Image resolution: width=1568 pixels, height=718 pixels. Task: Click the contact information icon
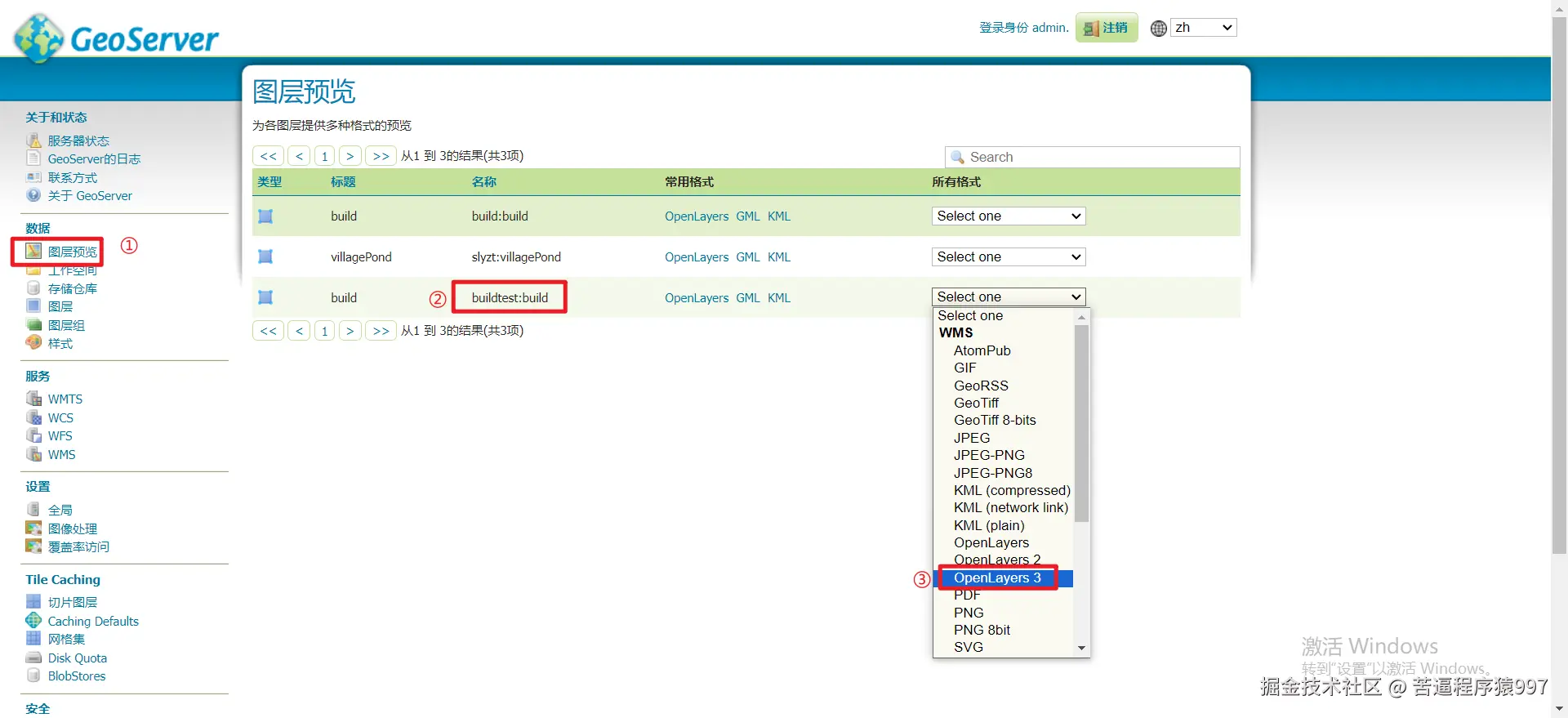click(33, 177)
